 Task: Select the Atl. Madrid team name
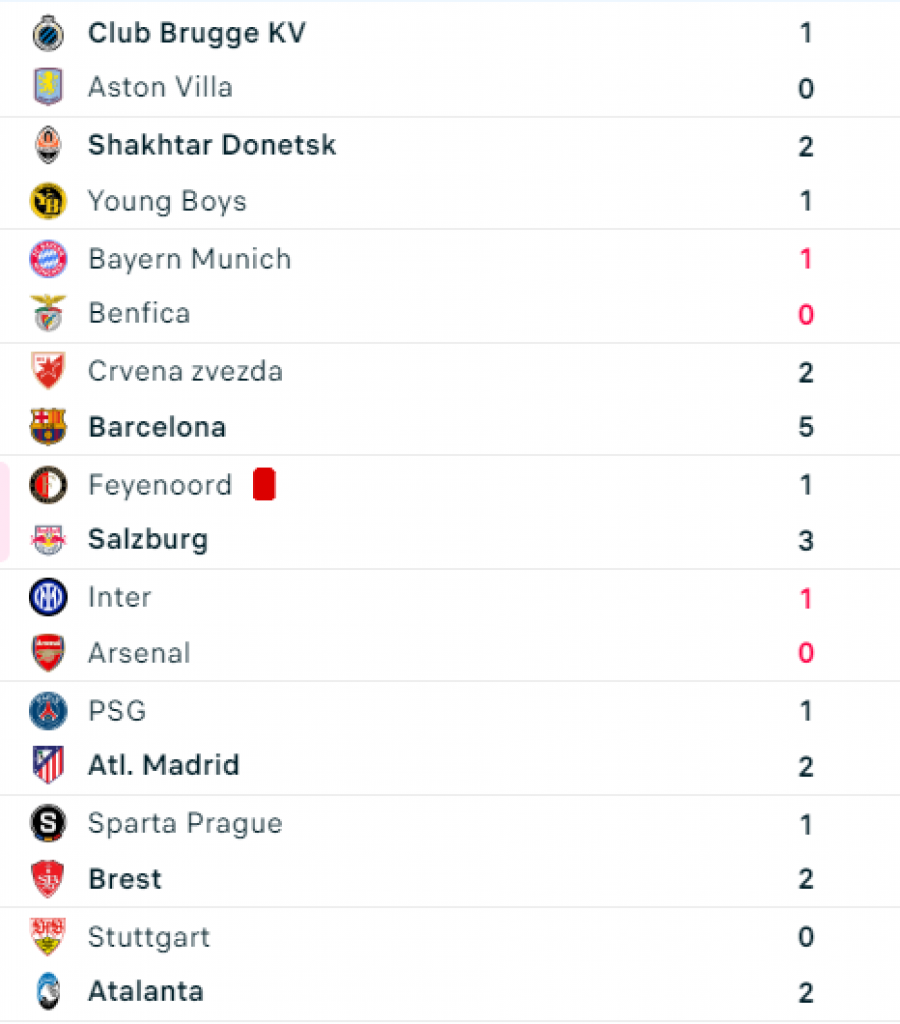click(x=164, y=765)
